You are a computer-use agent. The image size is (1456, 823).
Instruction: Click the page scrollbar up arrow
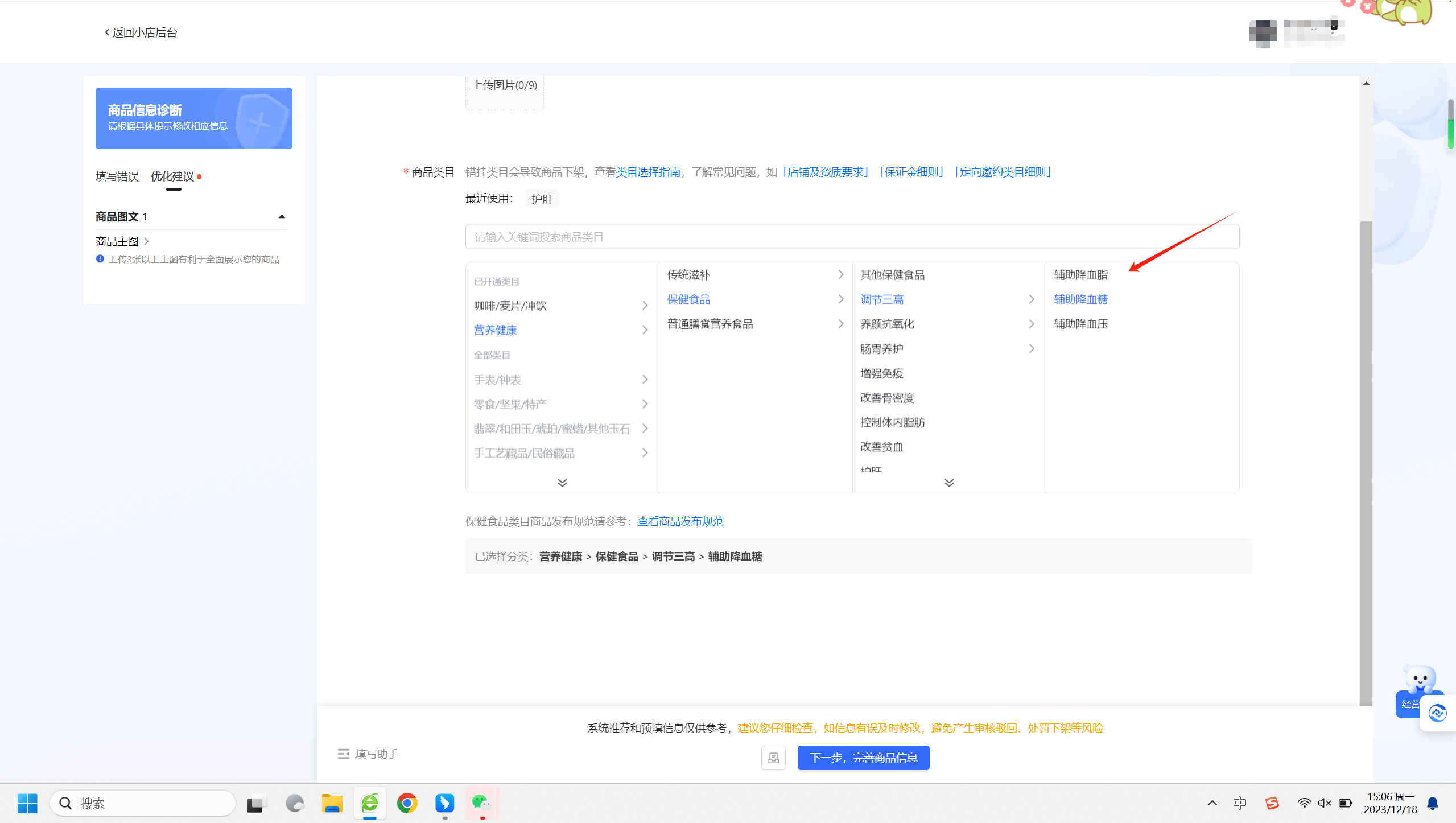click(1366, 83)
